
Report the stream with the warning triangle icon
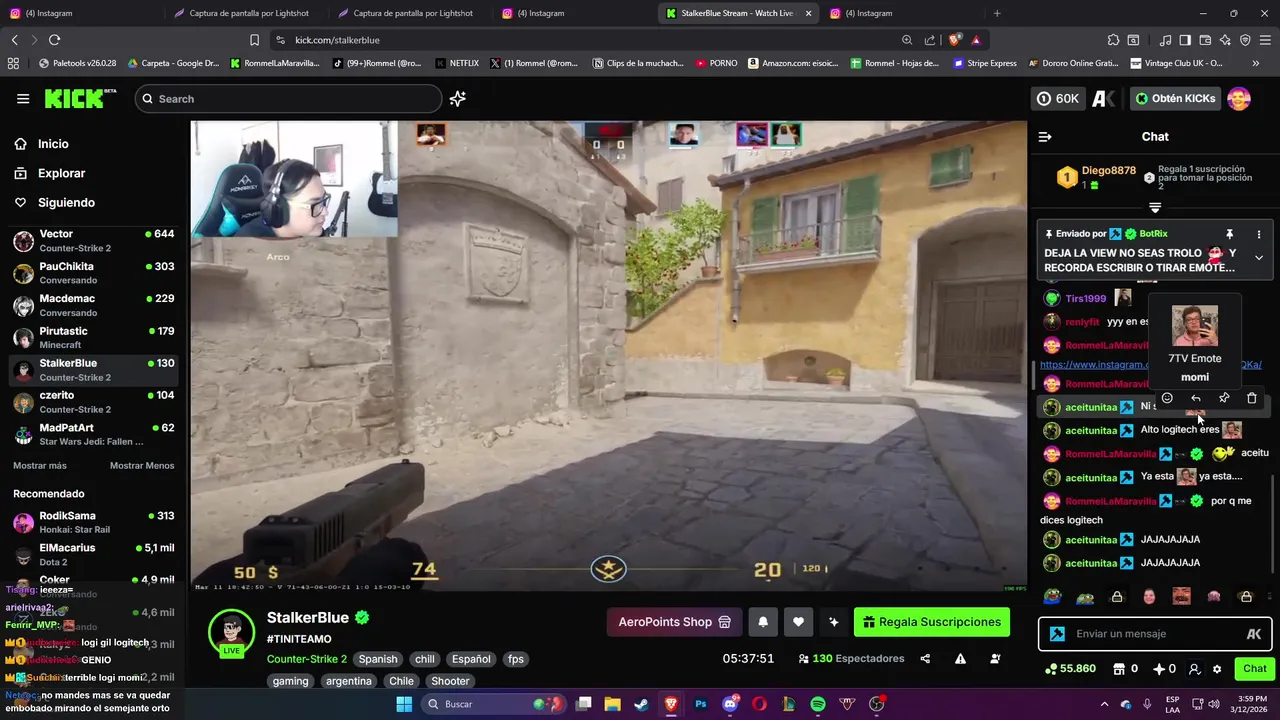click(x=960, y=659)
